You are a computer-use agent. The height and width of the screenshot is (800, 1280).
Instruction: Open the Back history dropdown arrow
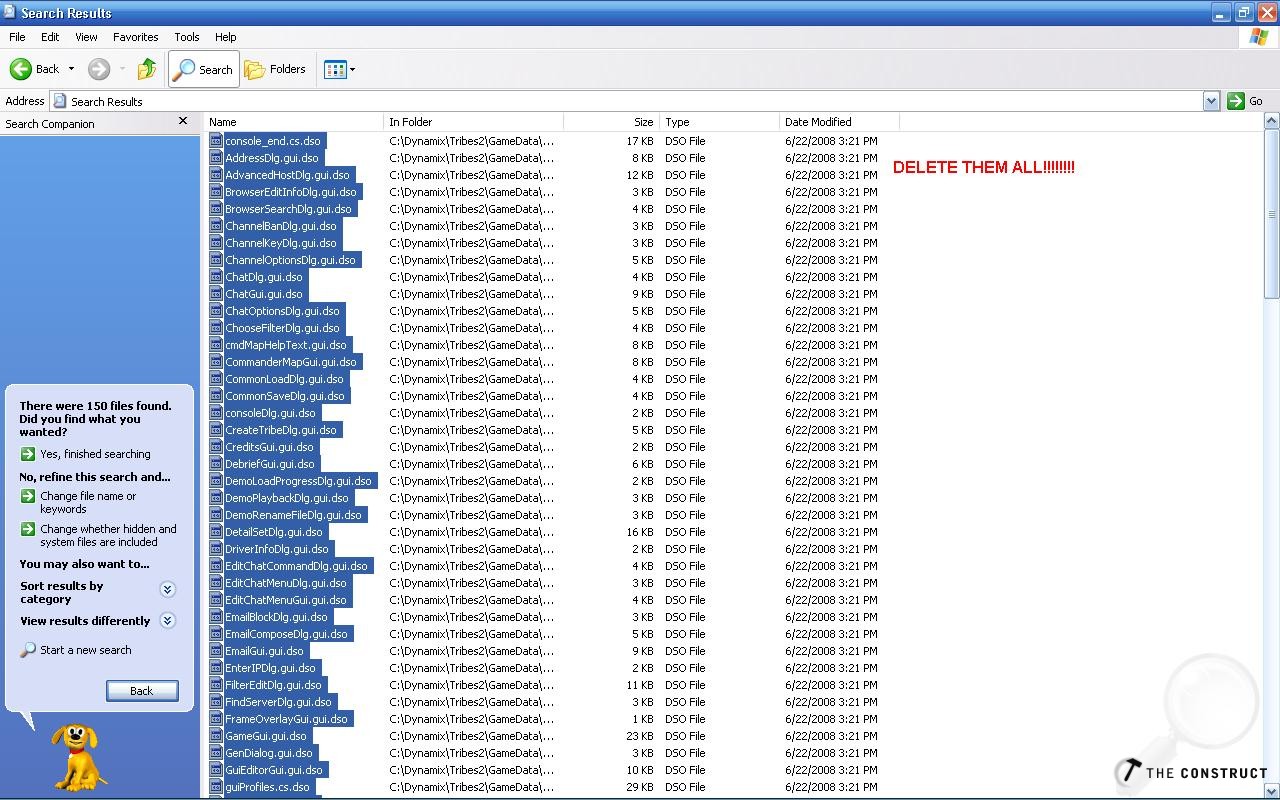[x=71, y=69]
